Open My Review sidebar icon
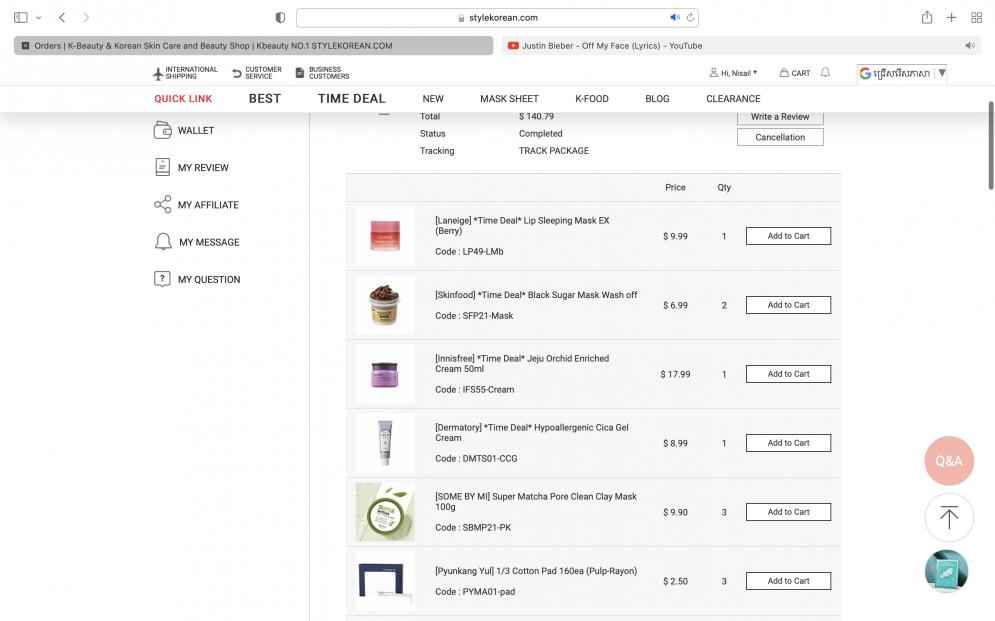Viewport: 995px width, 621px height. point(162,168)
